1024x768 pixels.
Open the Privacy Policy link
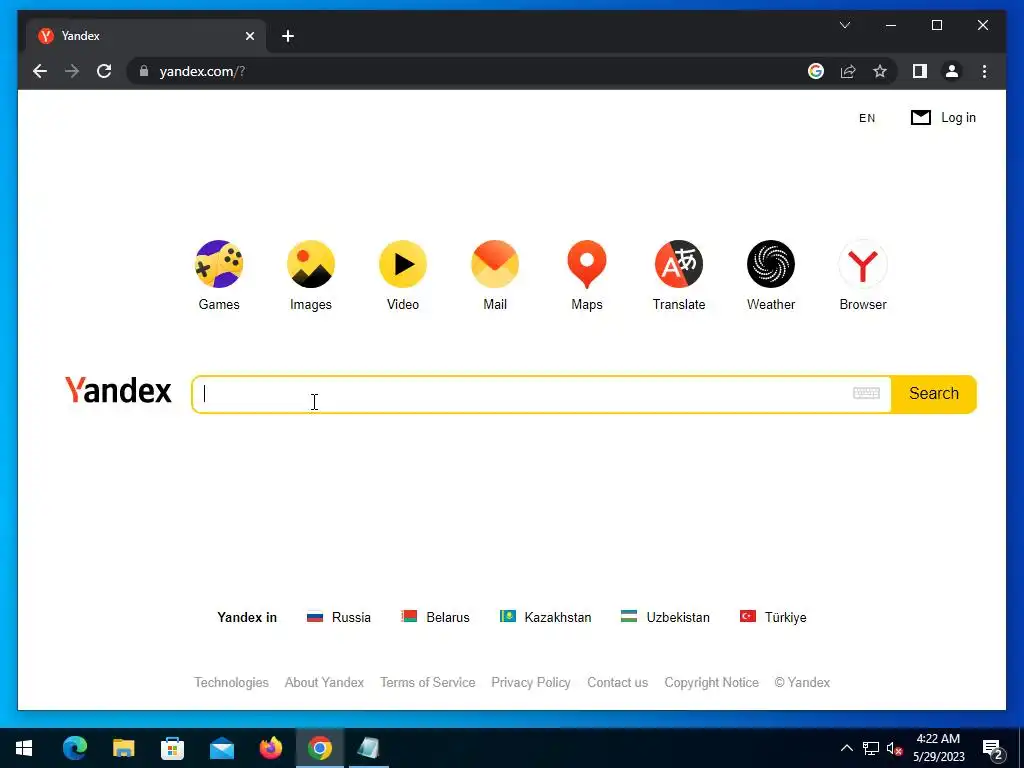[x=531, y=682]
